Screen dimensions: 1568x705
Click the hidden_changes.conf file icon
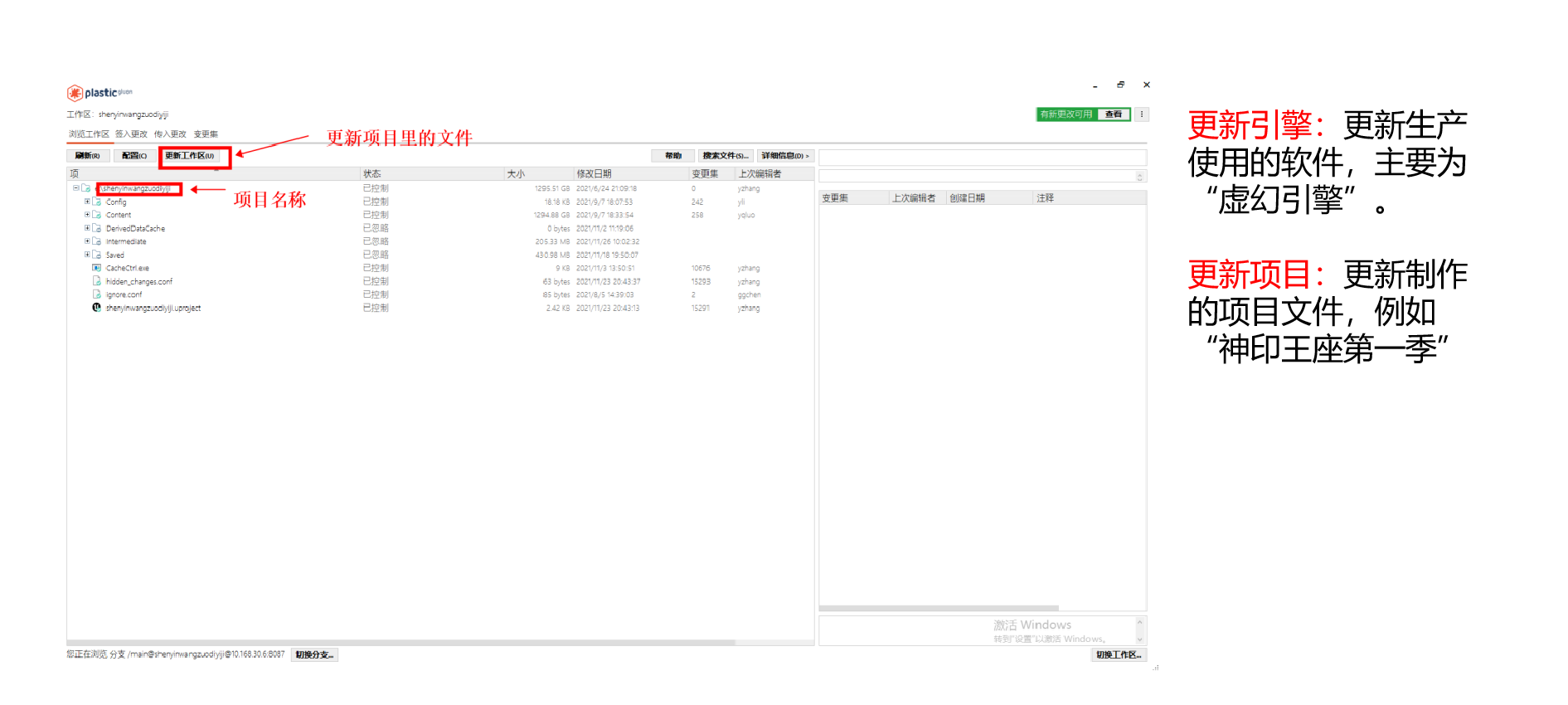pos(97,281)
